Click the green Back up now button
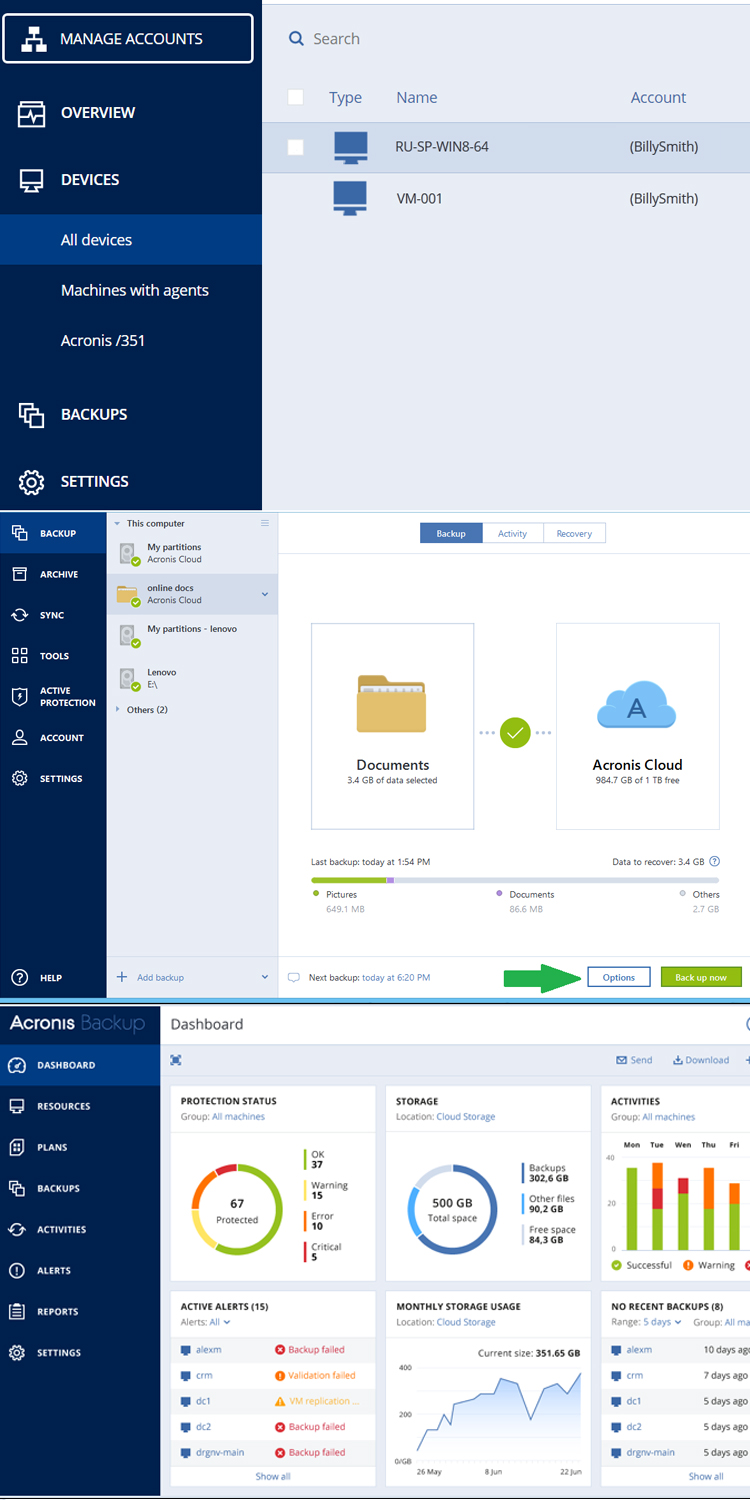 [700, 977]
